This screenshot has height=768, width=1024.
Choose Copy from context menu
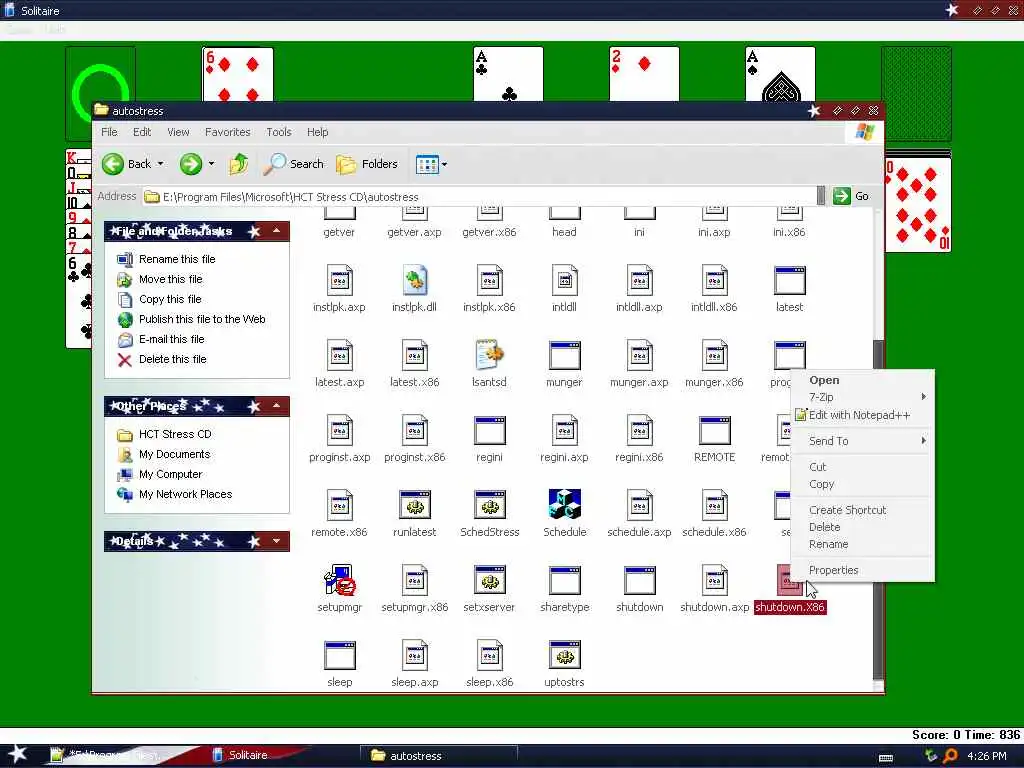pyautogui.click(x=862, y=484)
